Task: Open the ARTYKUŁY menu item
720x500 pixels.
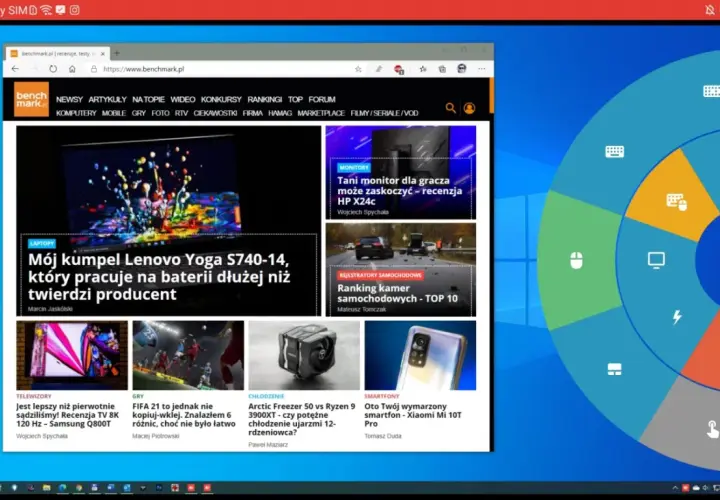Action: click(x=107, y=99)
